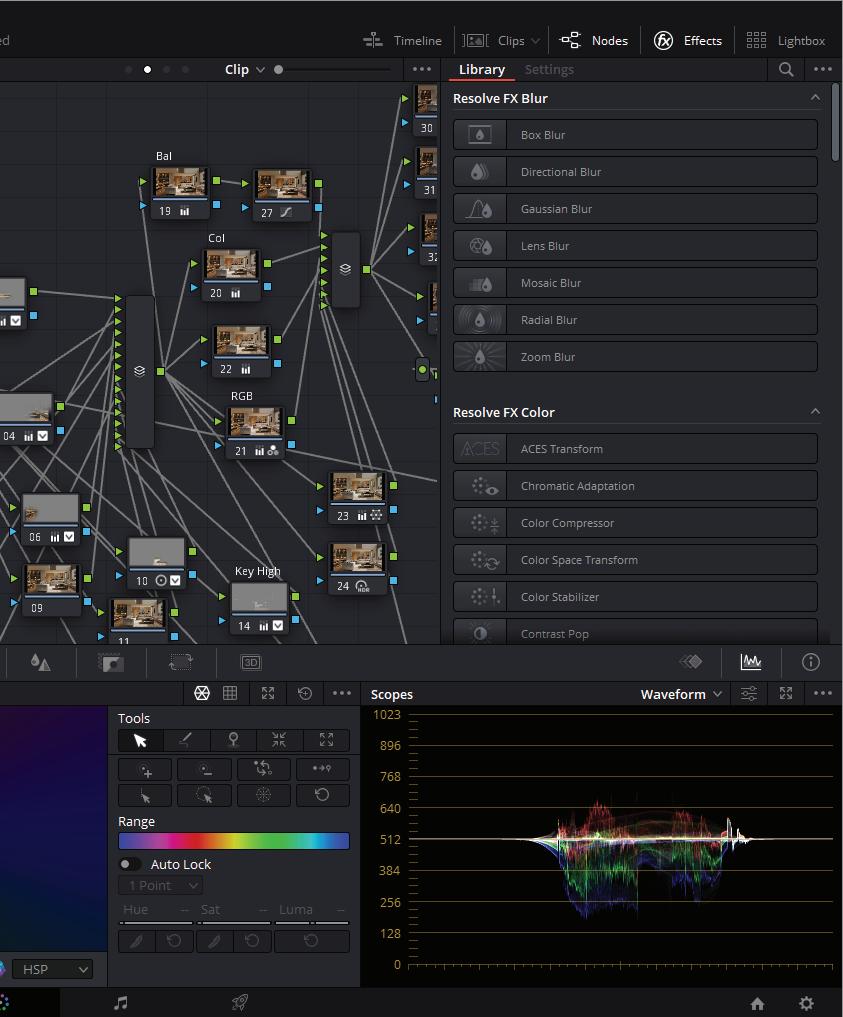
Task: Open the Stereoscopic 3D palette
Action: tap(251, 662)
